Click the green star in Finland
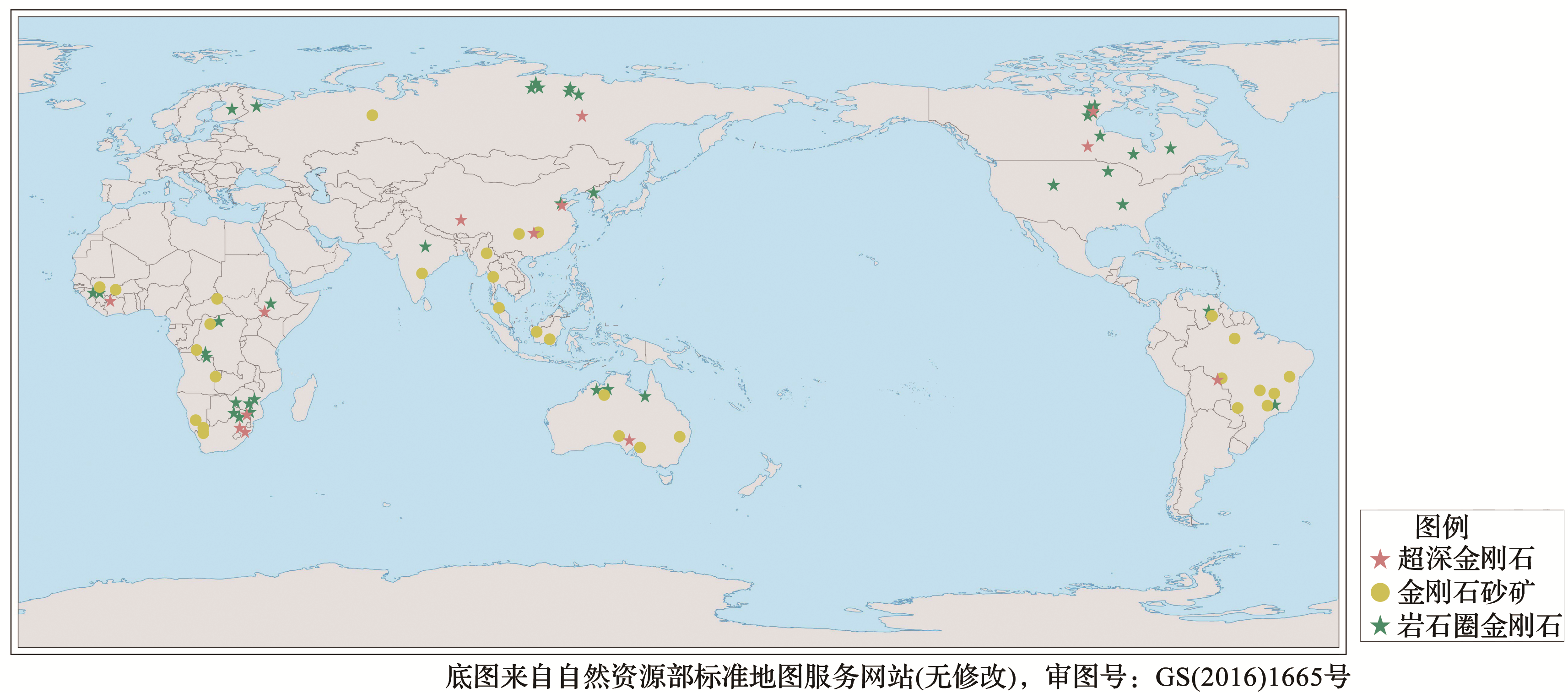This screenshot has width=1568, height=693. (x=232, y=109)
